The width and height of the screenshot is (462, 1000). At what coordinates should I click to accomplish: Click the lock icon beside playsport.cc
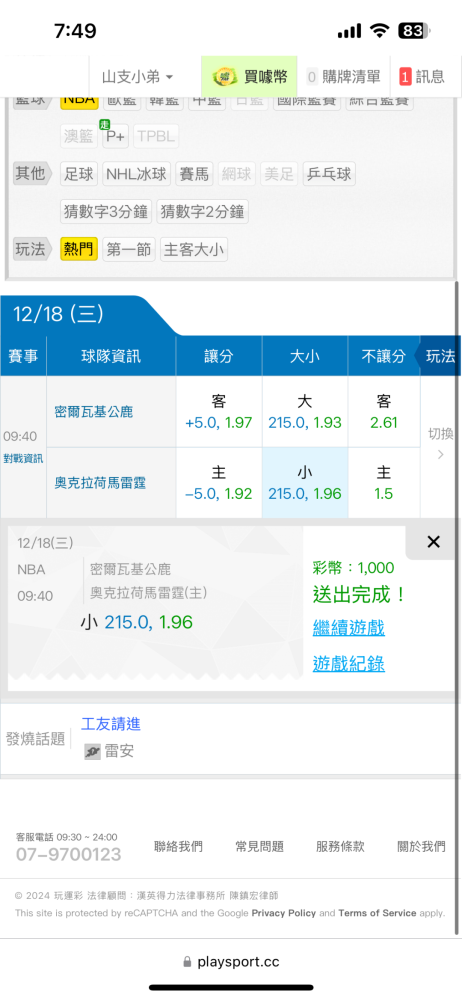coord(187,962)
